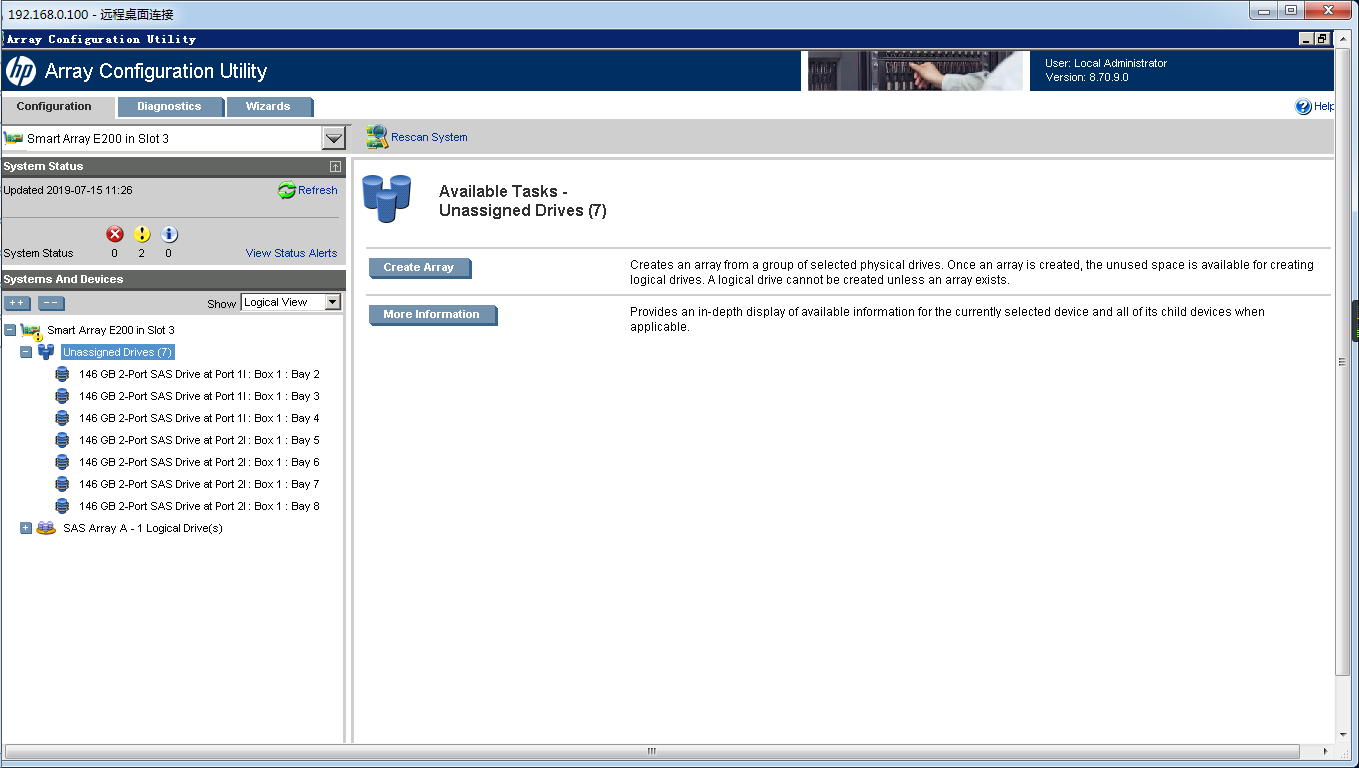Collapse the System Status panel header icon
The width and height of the screenshot is (1359, 768).
click(x=335, y=167)
